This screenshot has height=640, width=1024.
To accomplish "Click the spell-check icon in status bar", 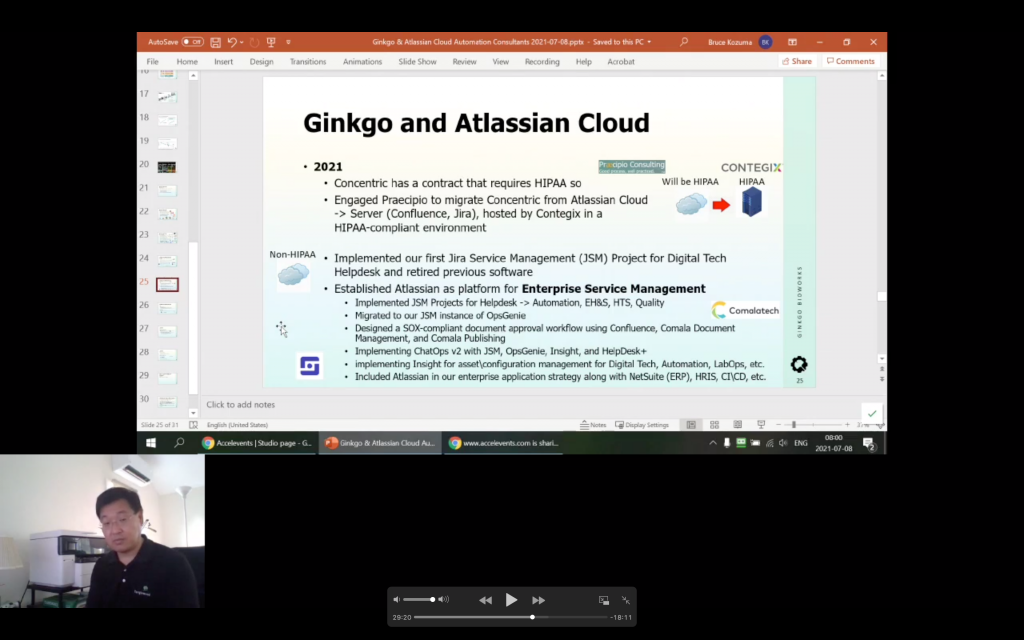I will click(x=193, y=424).
